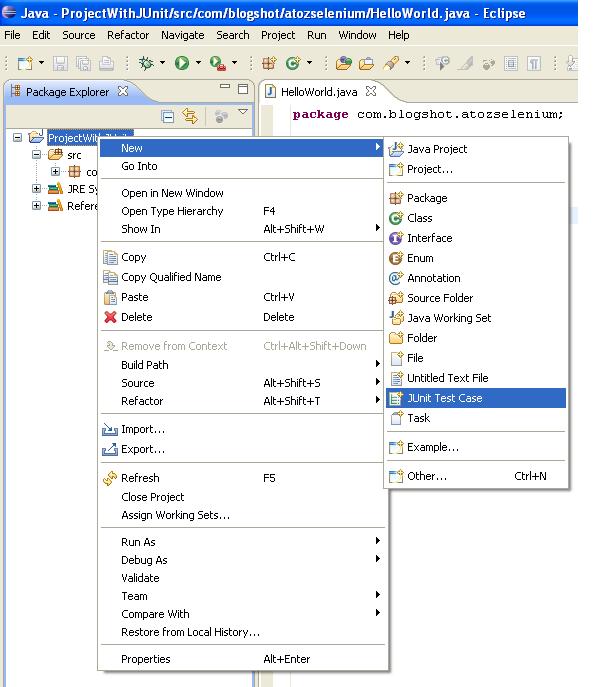Click the External Tools run icon
The width and height of the screenshot is (600, 687).
click(218, 64)
